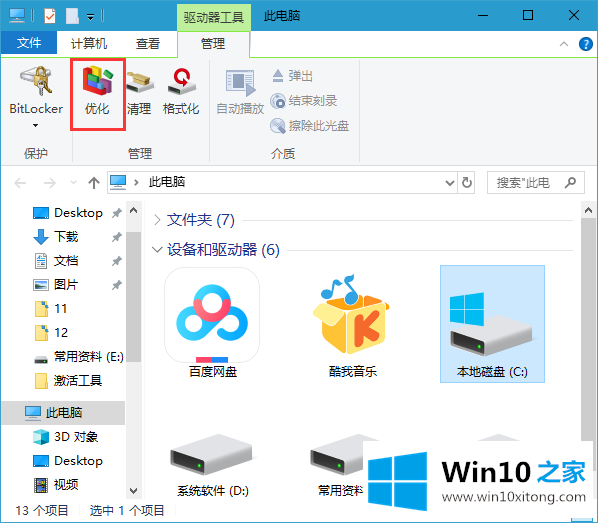
Task: Click the Properties quick access toolbar icon
Action: click(50, 16)
